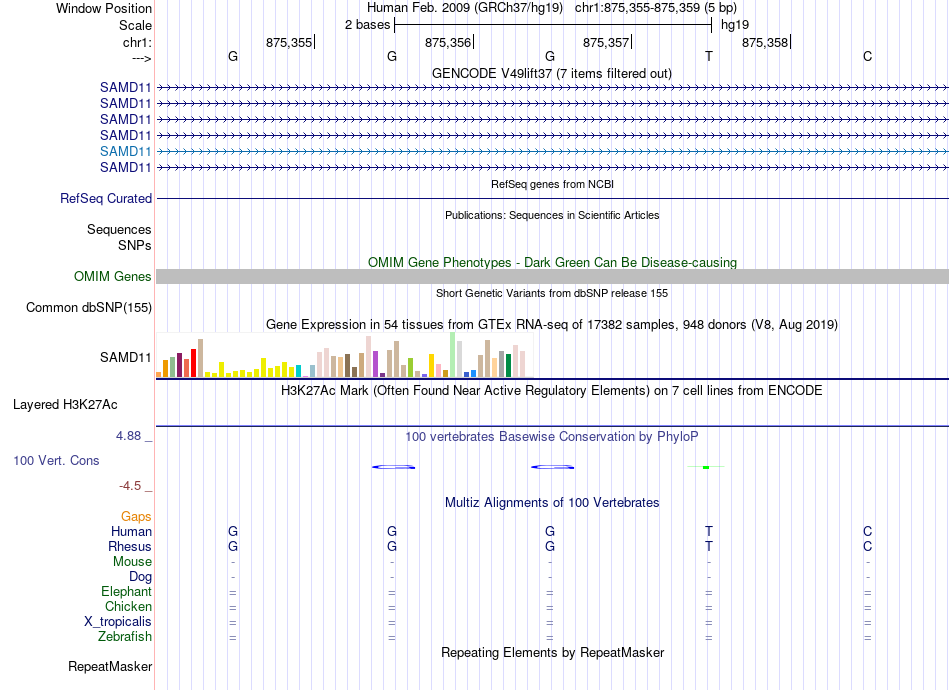Click T base in the Human alignment row
Viewport: 950px width, 690px height.
(x=709, y=531)
